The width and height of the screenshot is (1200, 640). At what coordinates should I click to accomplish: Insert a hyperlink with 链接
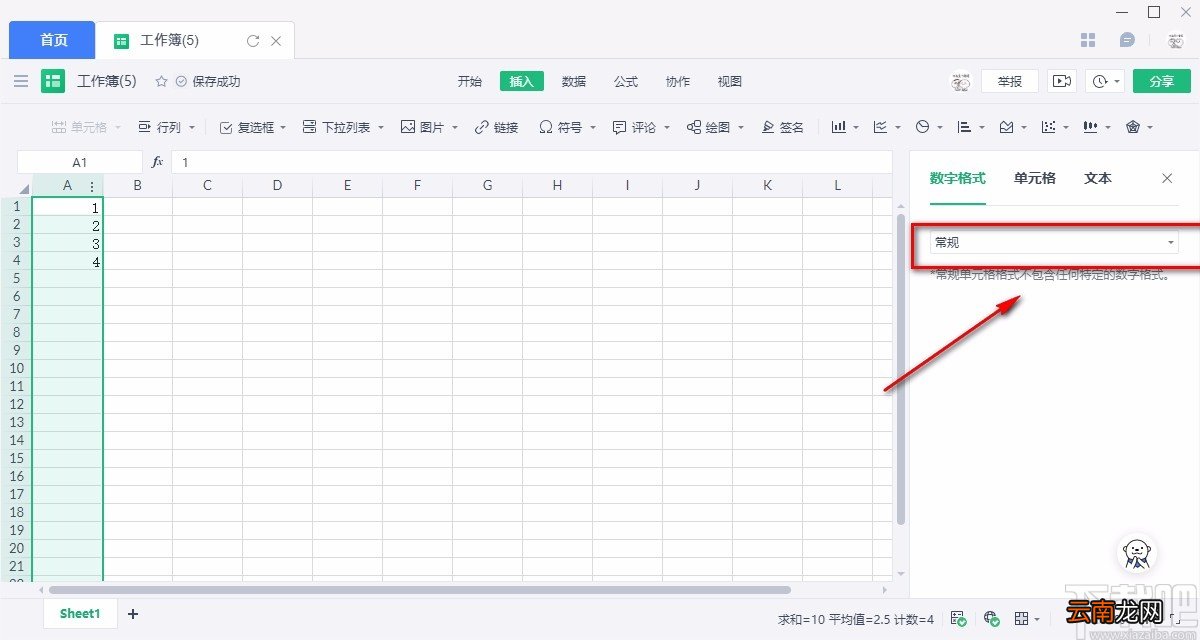point(497,127)
